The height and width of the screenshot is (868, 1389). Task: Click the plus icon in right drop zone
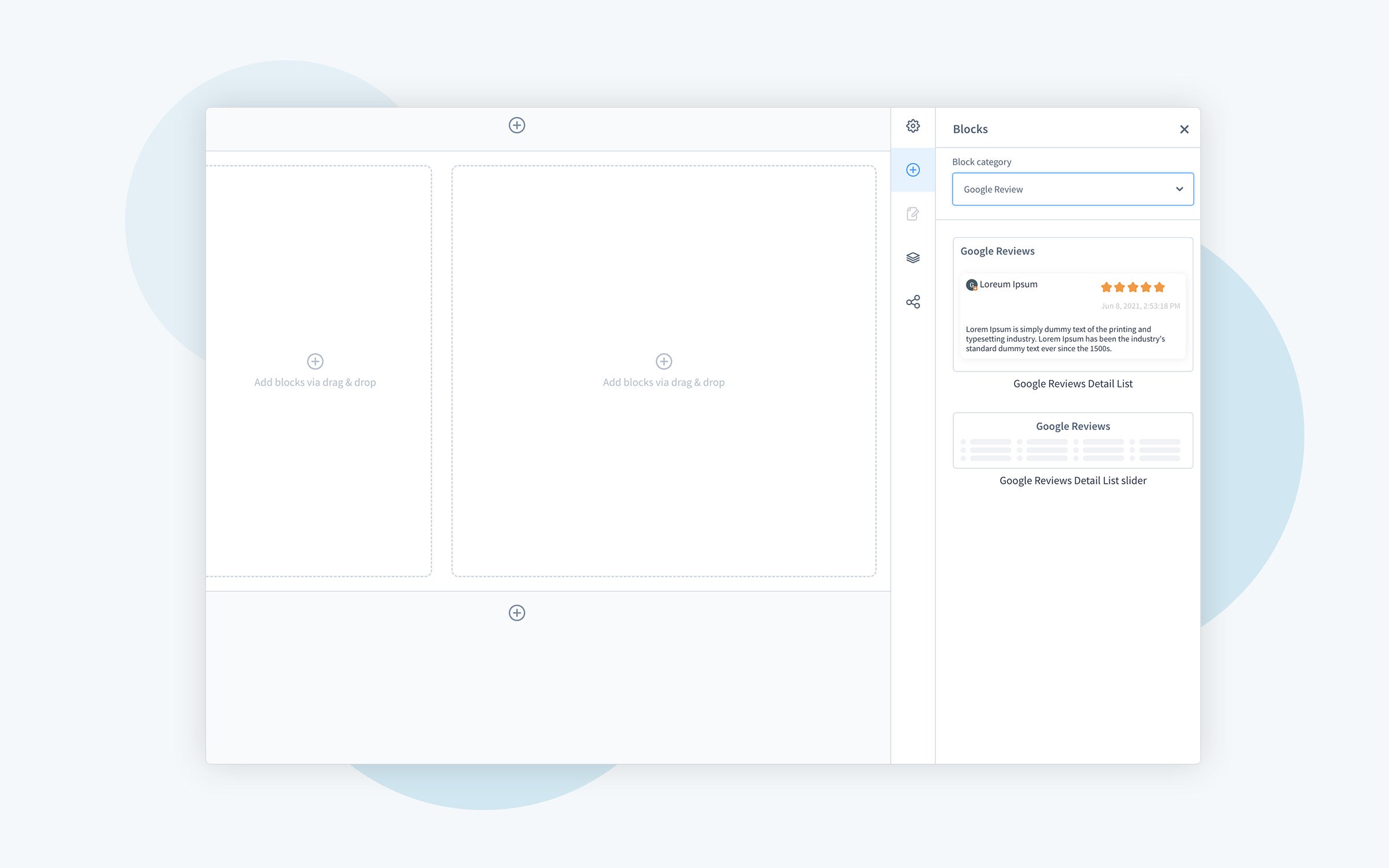(664, 361)
